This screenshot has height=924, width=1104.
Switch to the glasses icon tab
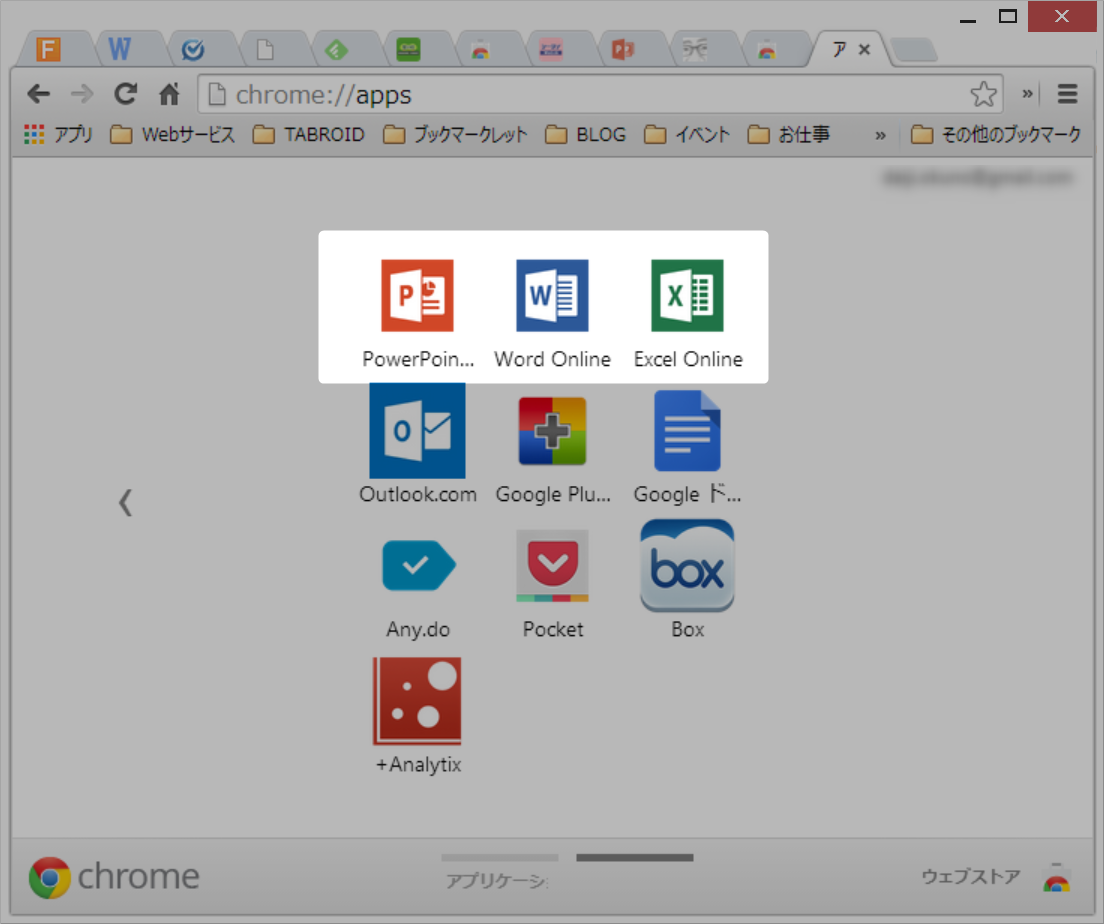pyautogui.click(x=701, y=49)
